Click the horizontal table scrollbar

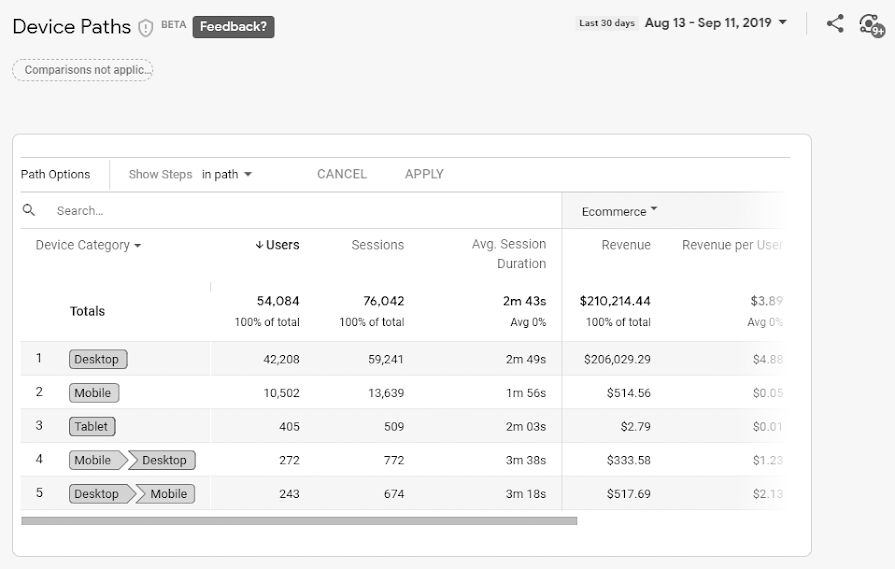299,520
